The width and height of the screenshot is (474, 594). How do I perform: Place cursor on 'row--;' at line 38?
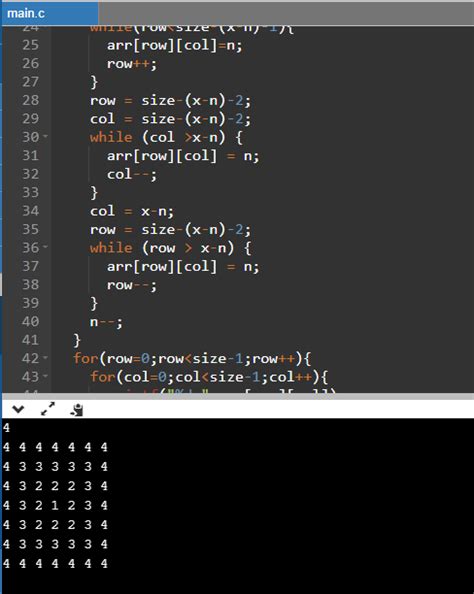click(x=131, y=285)
